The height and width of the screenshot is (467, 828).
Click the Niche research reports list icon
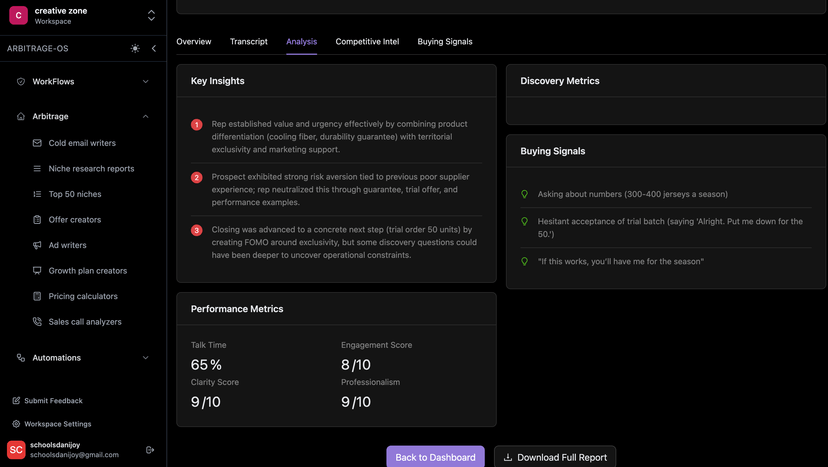coord(37,169)
